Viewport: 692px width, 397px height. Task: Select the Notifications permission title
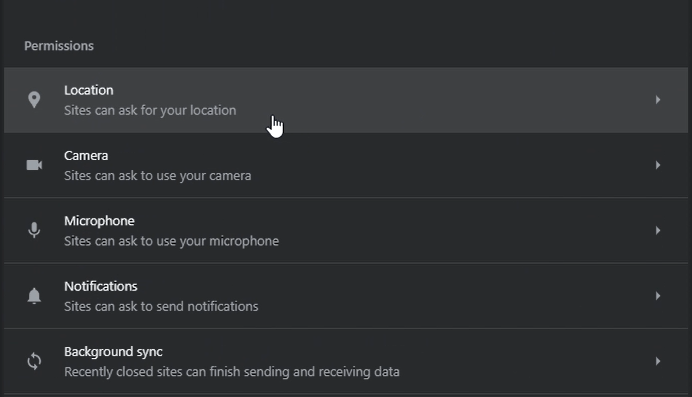(x=101, y=286)
